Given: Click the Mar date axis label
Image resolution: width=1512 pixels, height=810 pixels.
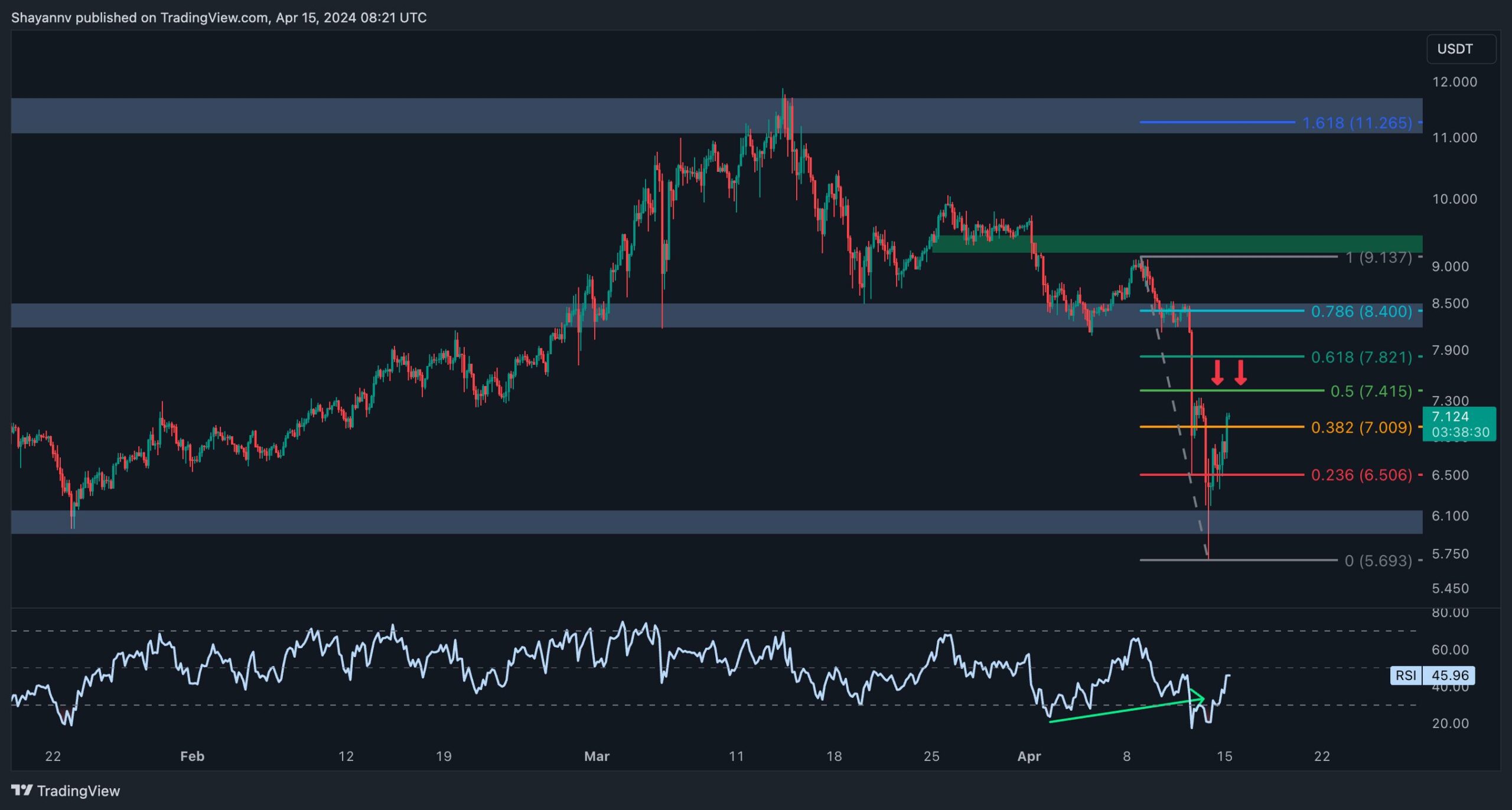Looking at the screenshot, I should click(x=597, y=756).
